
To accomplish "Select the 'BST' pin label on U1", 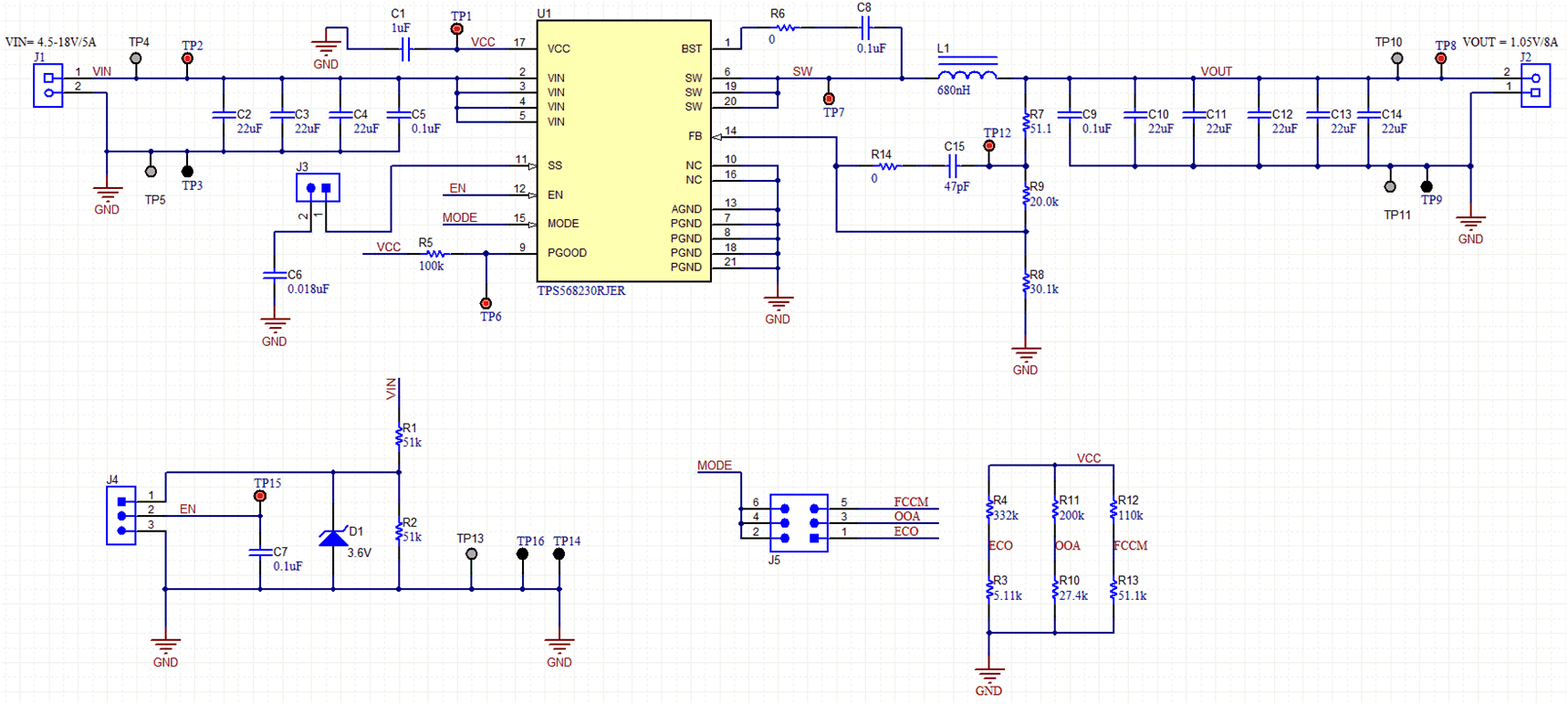I will coord(692,49).
